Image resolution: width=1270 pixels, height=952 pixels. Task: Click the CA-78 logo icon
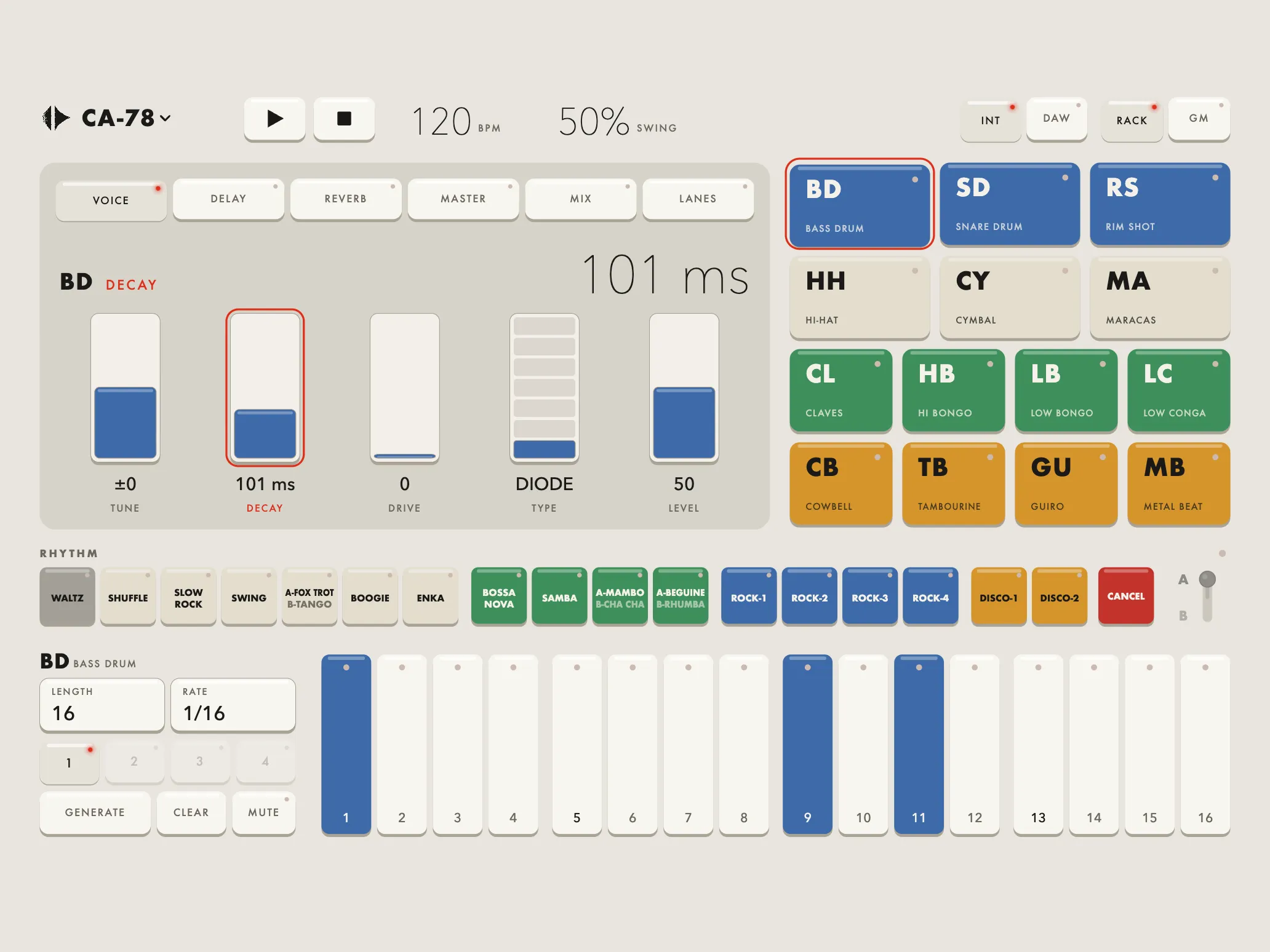point(56,117)
